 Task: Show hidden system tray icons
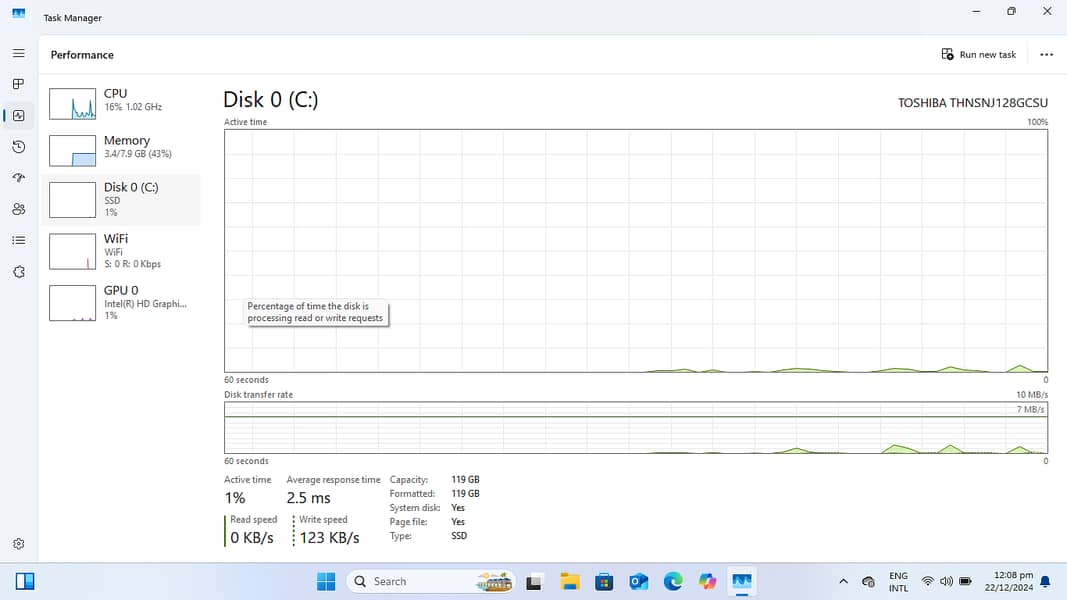tap(843, 582)
